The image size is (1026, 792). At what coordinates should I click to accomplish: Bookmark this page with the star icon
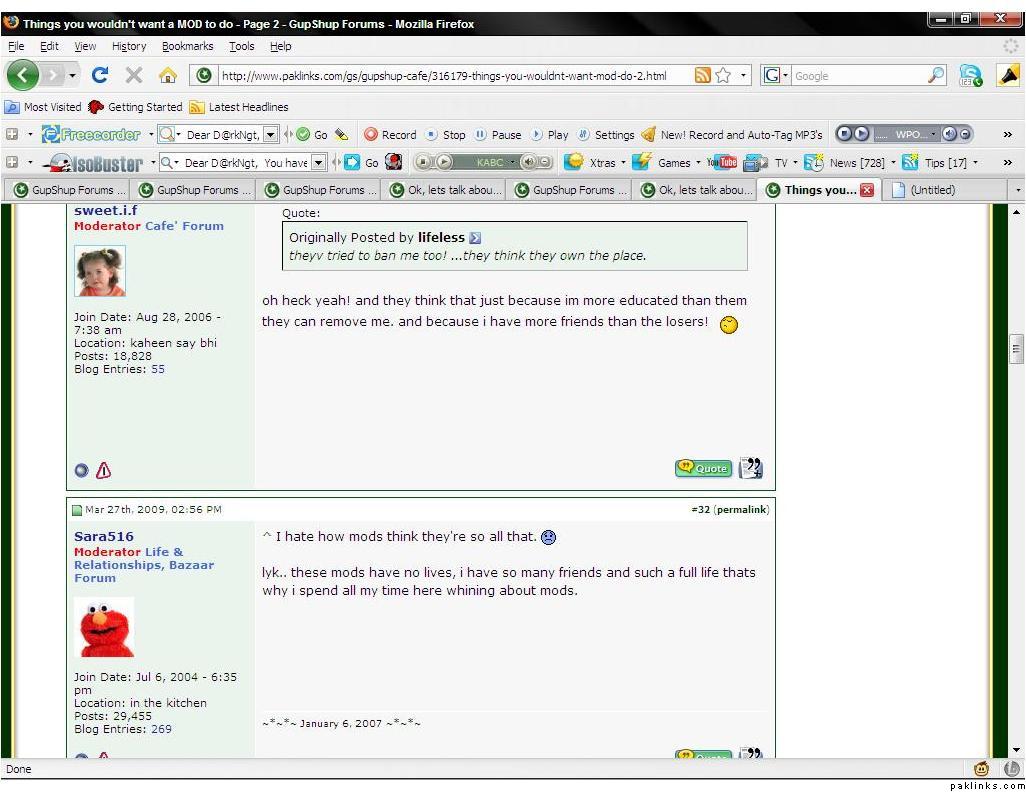click(722, 75)
